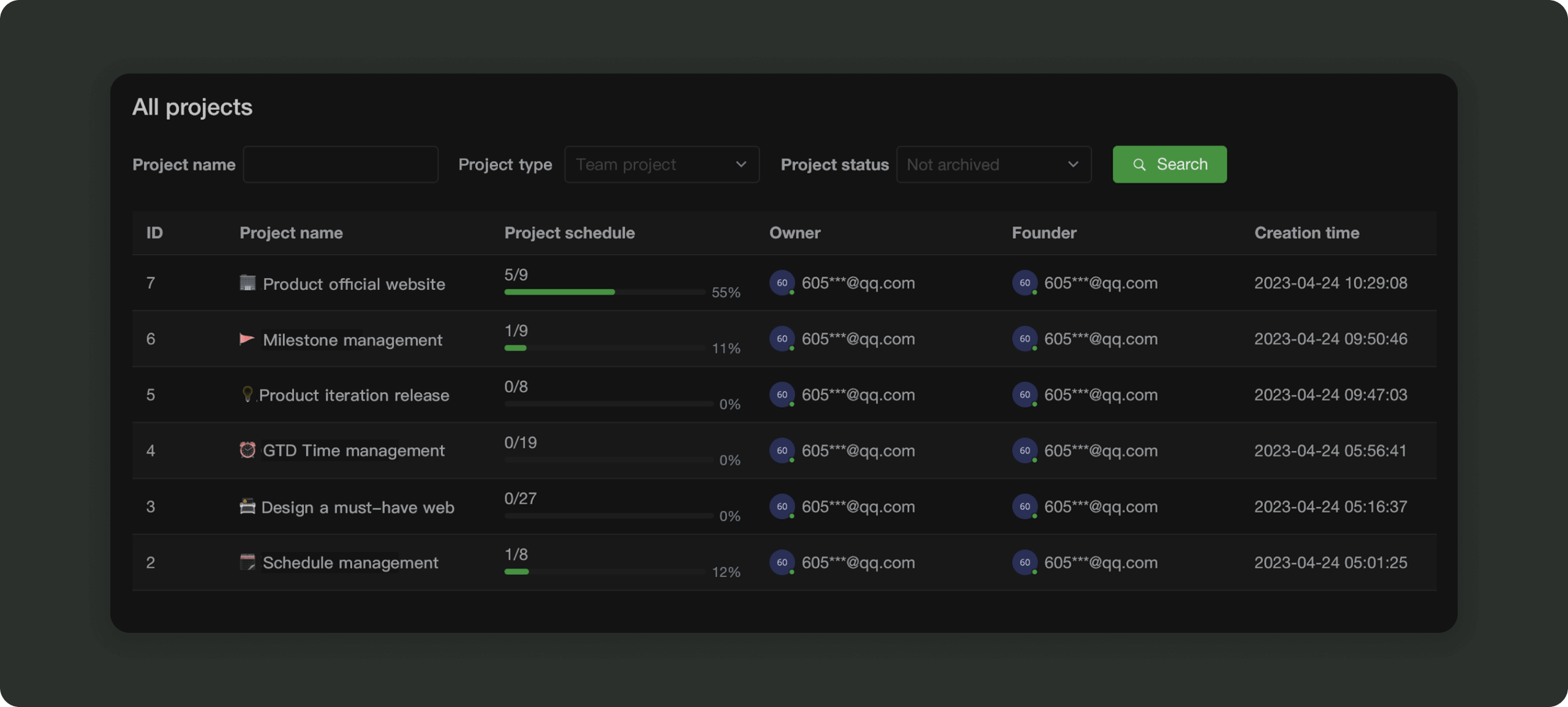Click the alarm clock icon for GTD Time management
Viewport: 1568px width, 707px height.
247,450
